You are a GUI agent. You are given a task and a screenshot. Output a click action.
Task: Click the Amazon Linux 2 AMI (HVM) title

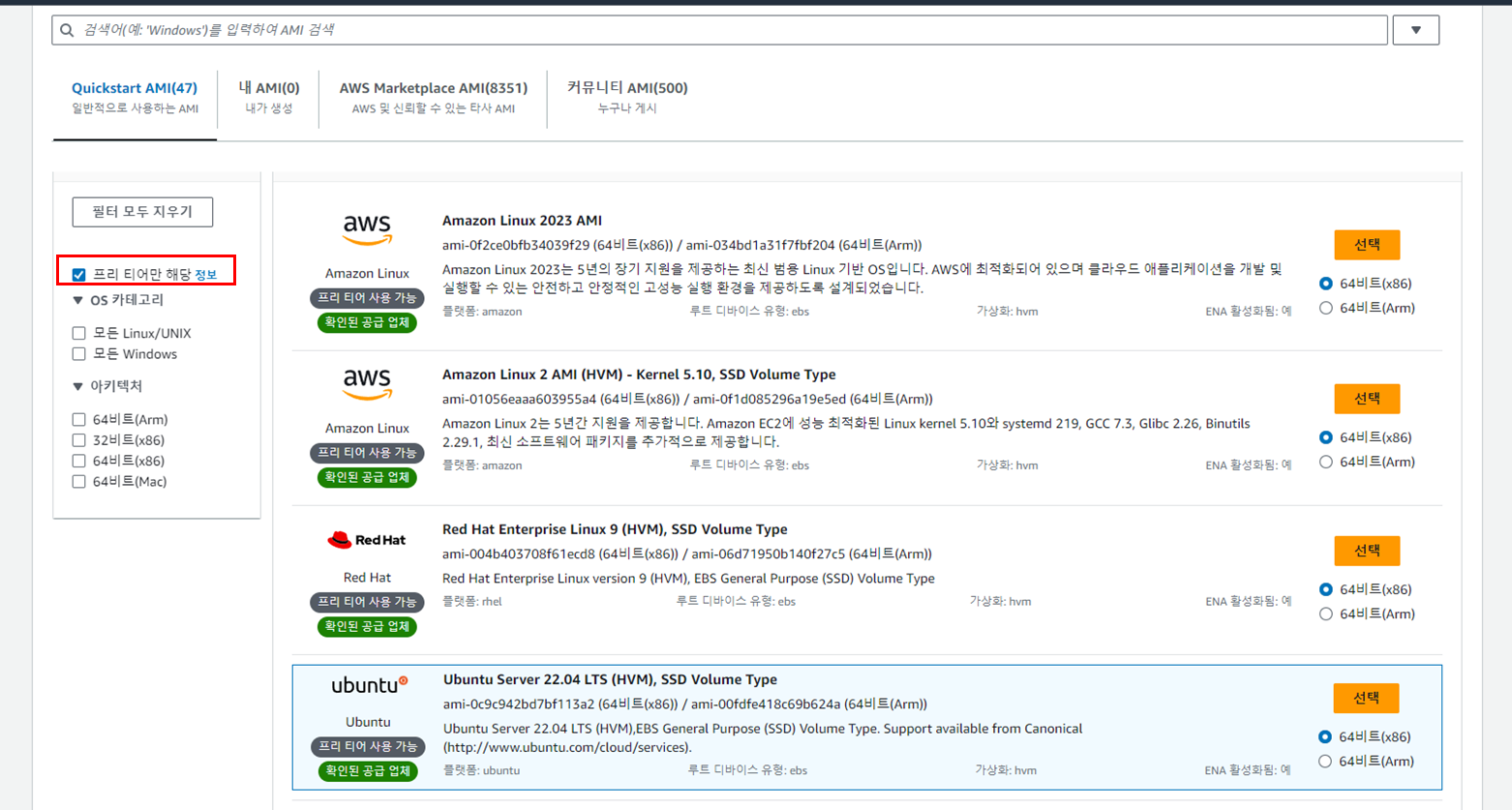(x=639, y=375)
